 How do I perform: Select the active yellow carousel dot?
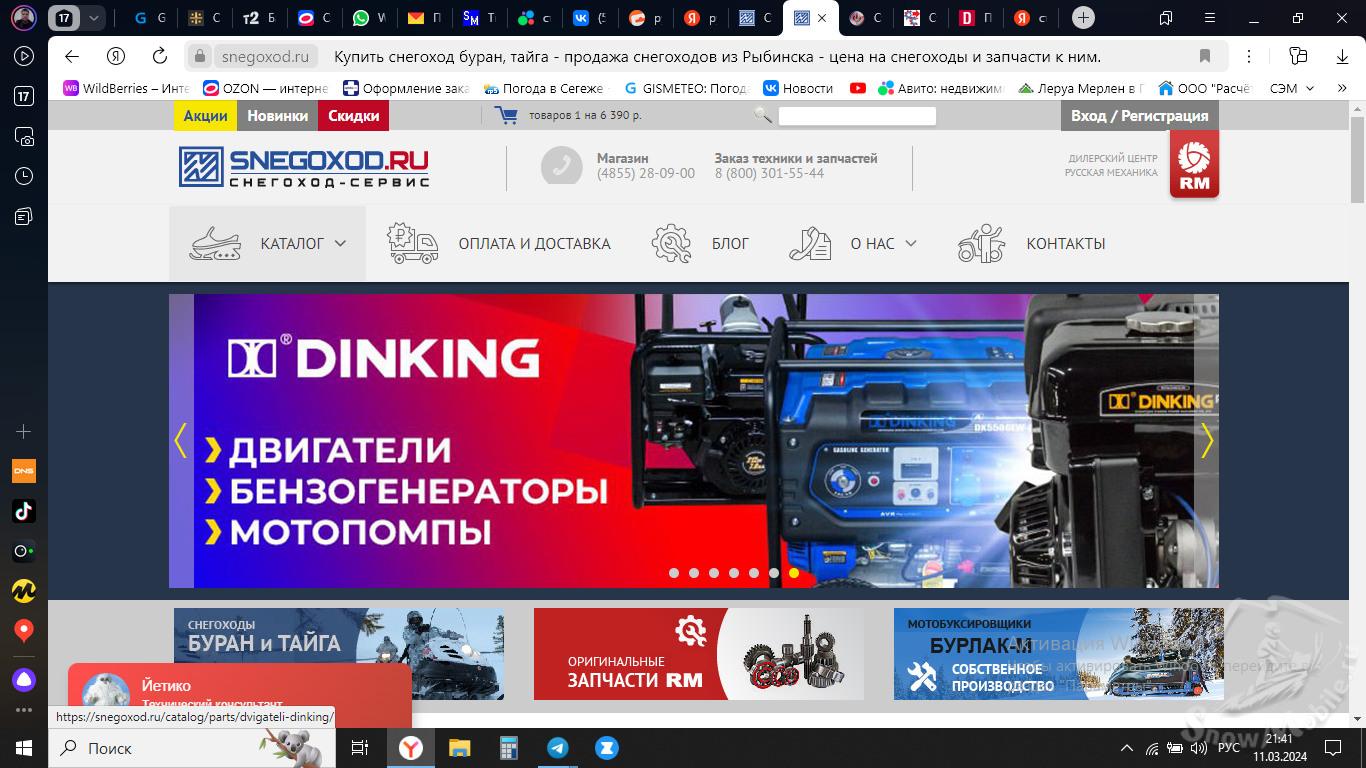(x=794, y=573)
